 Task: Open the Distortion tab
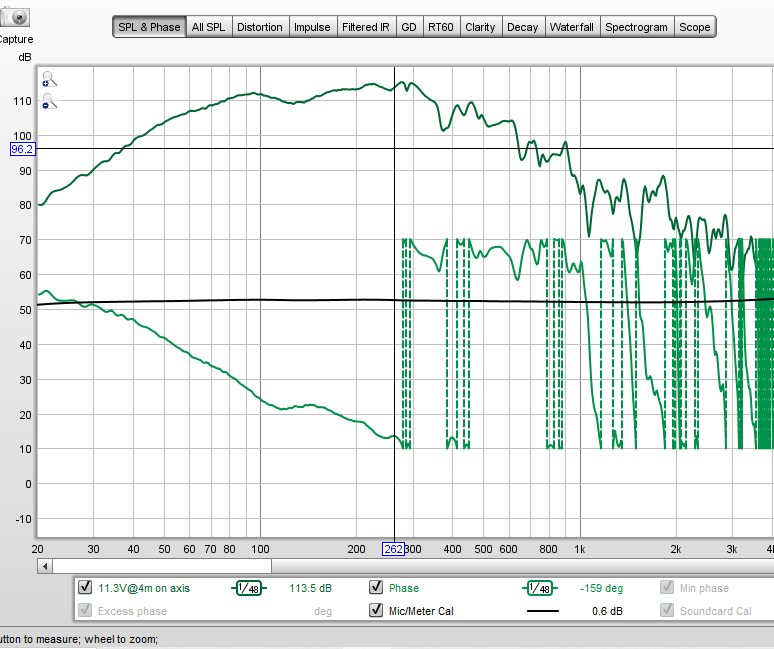pyautogui.click(x=259, y=27)
